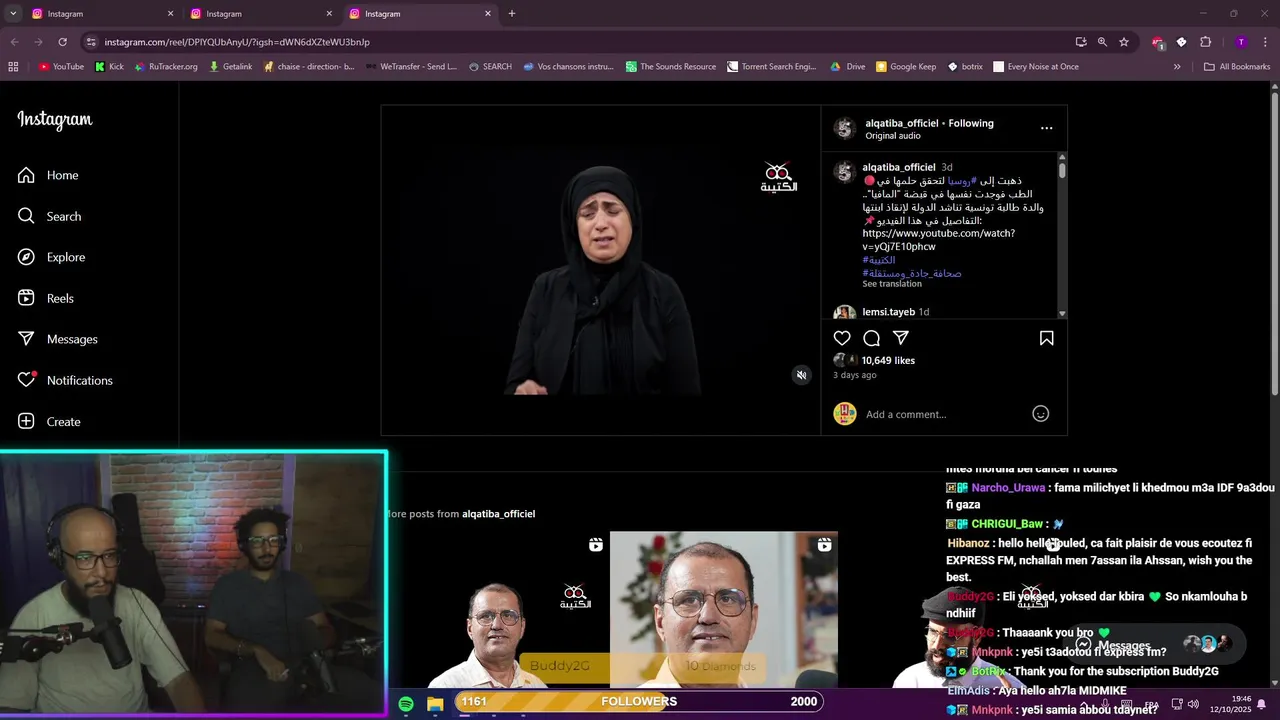Open the Getalink bookmark
Image resolution: width=1280 pixels, height=720 pixels.
point(230,67)
